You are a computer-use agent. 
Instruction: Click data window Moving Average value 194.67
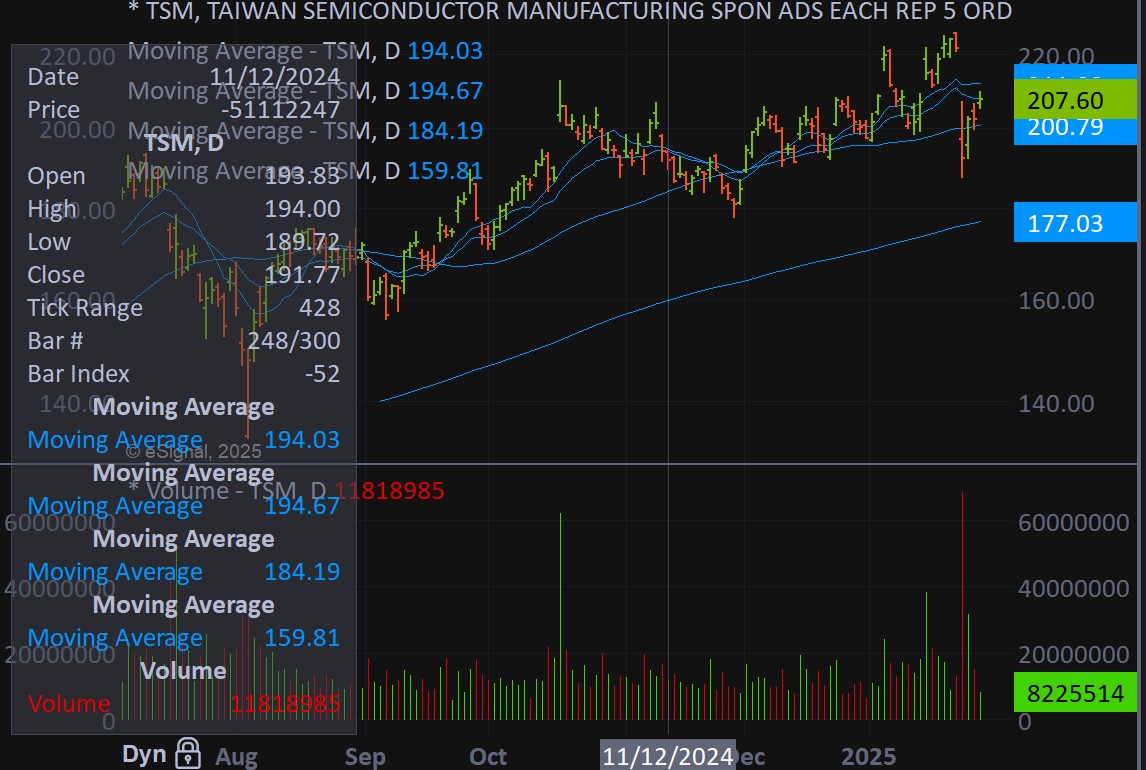(x=302, y=506)
